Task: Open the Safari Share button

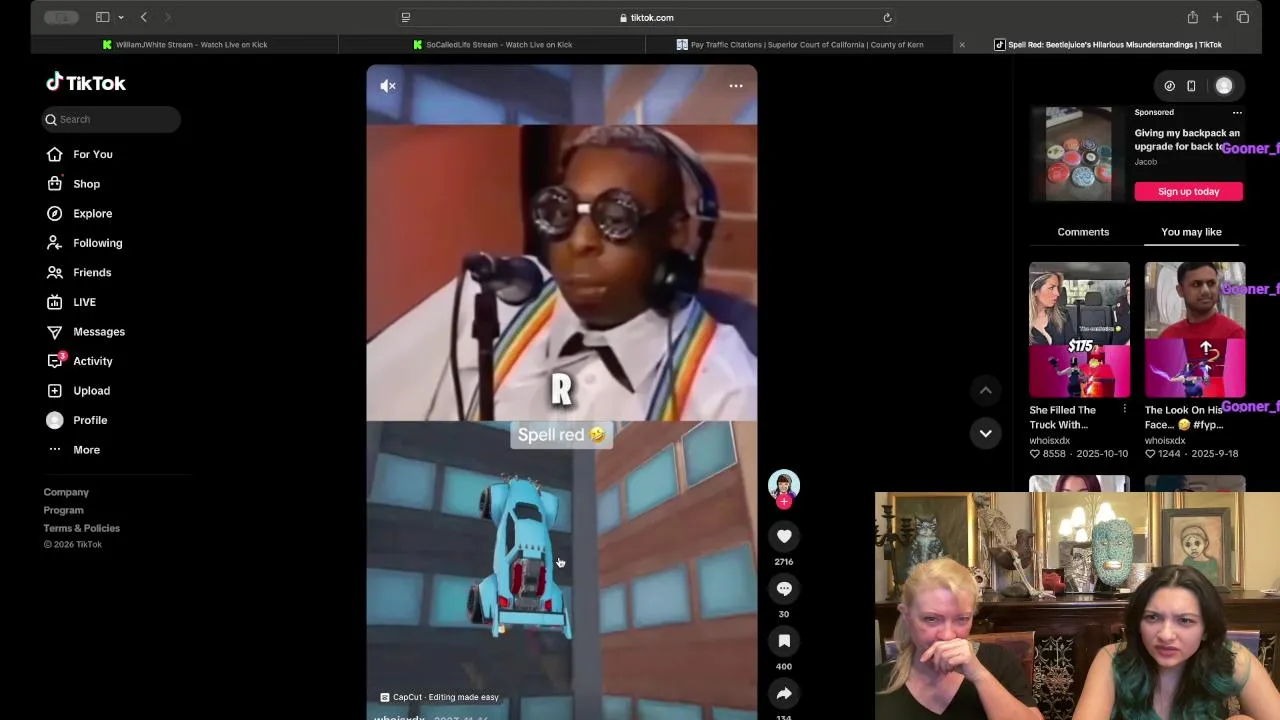Action: click(x=1193, y=17)
